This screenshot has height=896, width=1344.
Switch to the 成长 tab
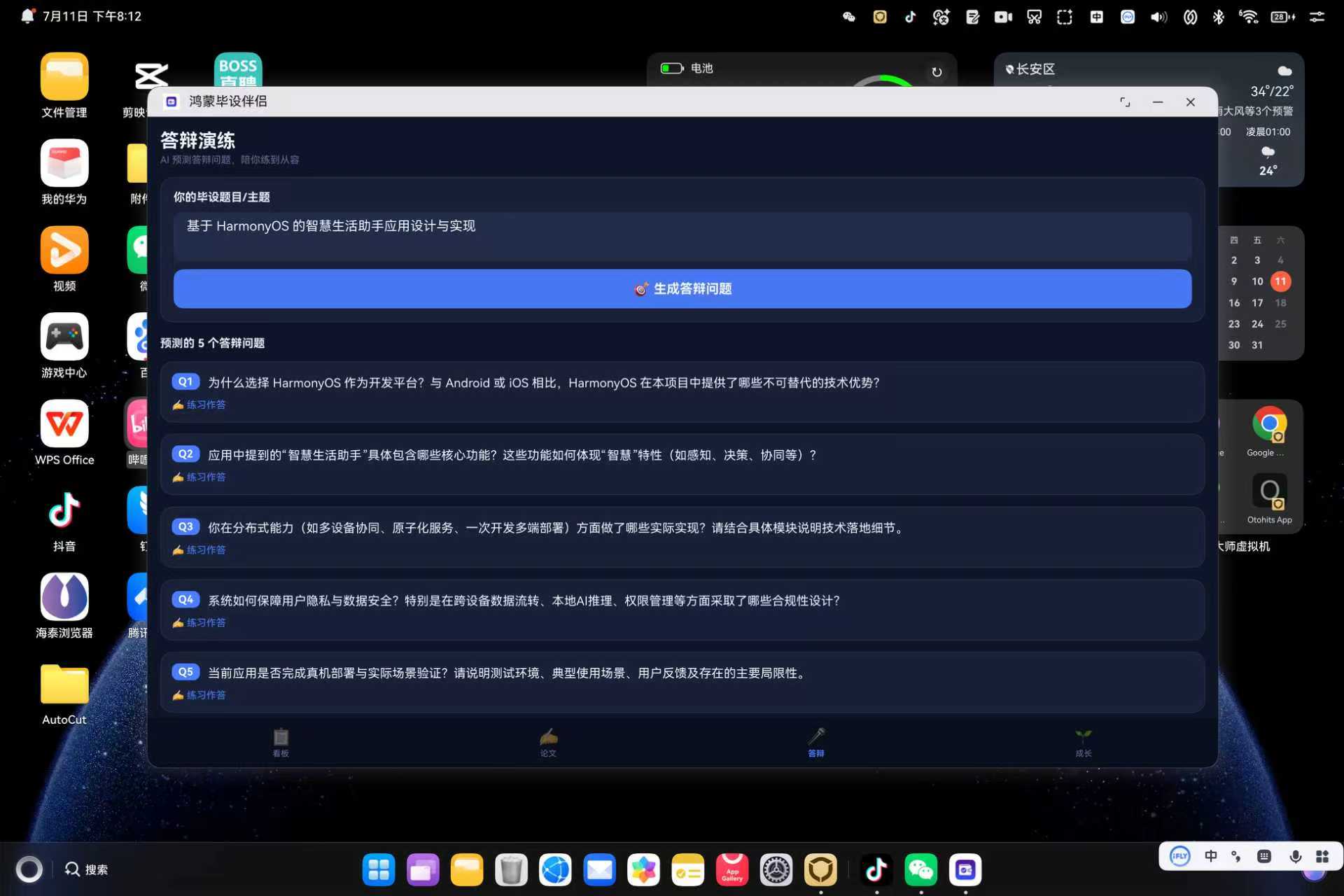1084,743
